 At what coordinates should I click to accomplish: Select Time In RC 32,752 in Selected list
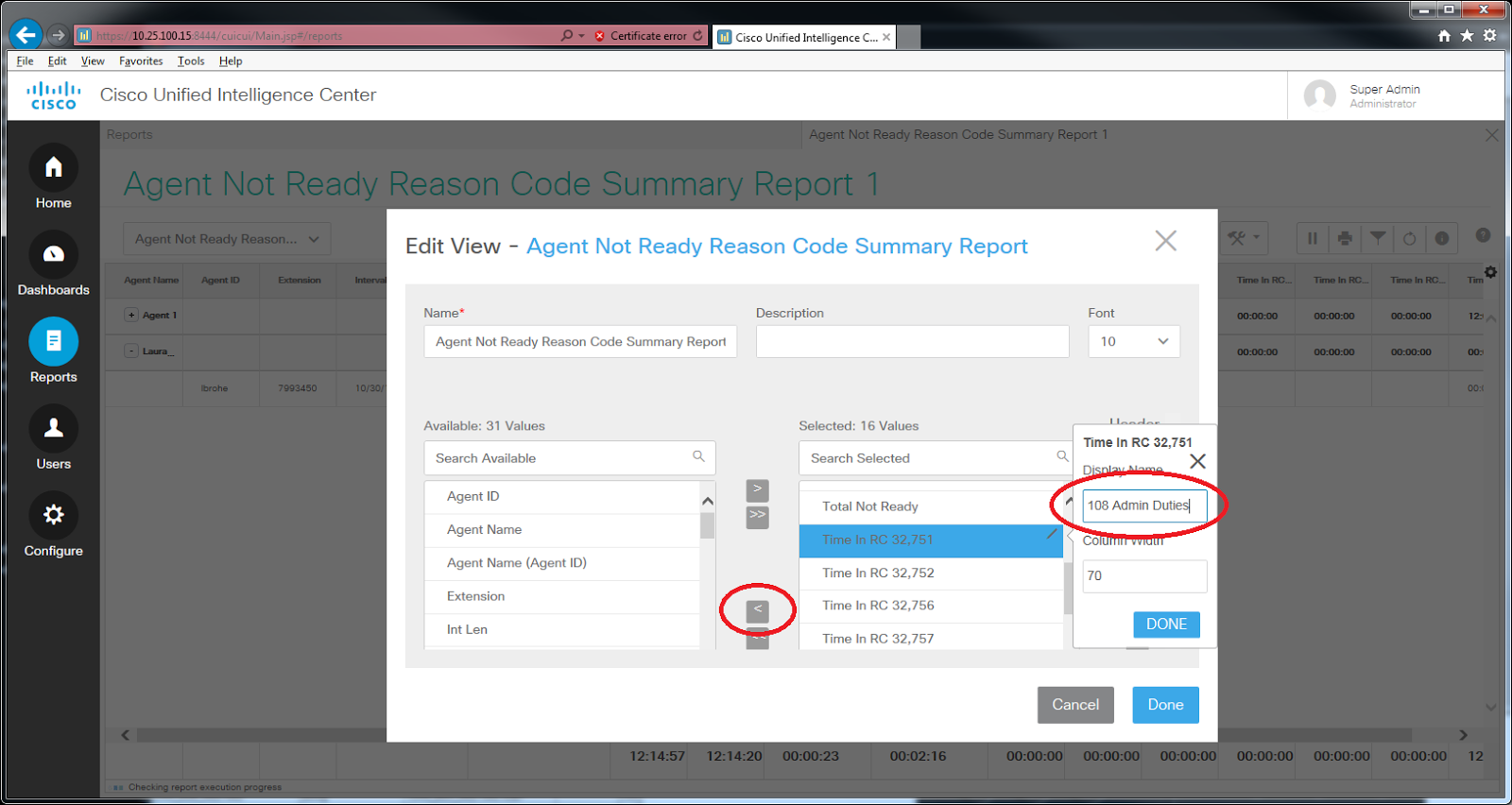(931, 573)
